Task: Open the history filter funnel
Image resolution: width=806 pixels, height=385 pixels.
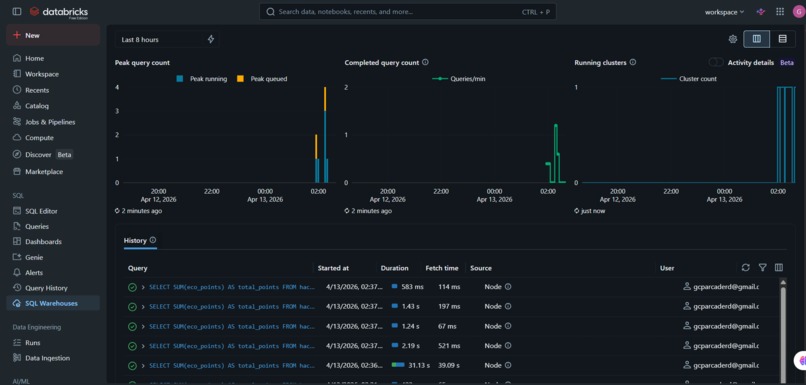Action: 762,267
